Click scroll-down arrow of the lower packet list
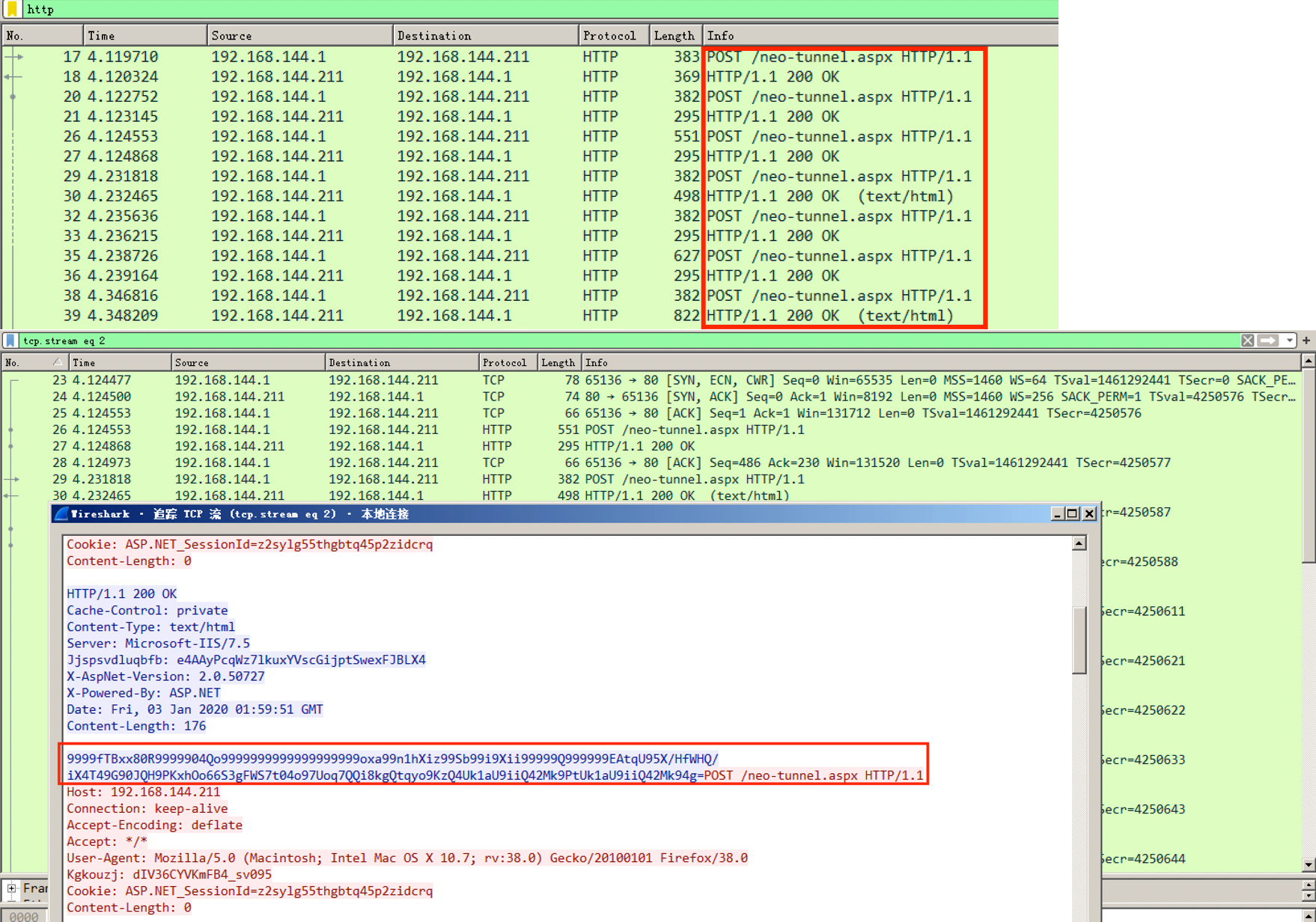The height and width of the screenshot is (922, 1316). click(1308, 865)
